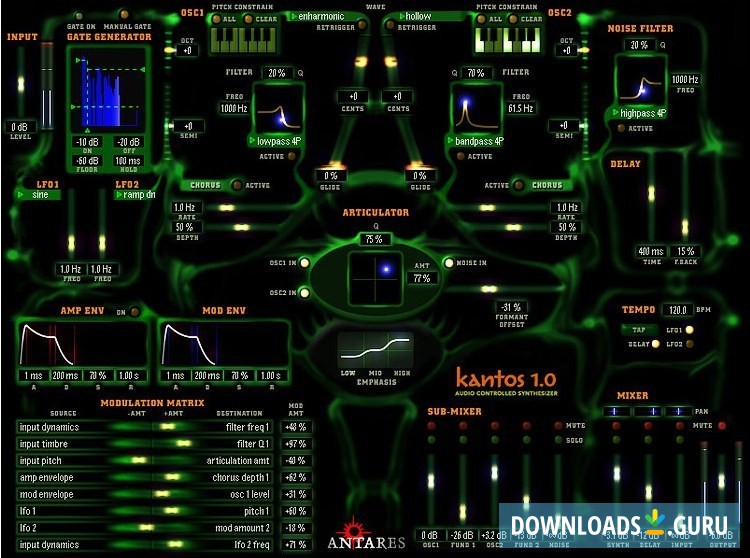Mute the OSC2 sub-mixer channel
The image size is (750, 558).
(495, 425)
